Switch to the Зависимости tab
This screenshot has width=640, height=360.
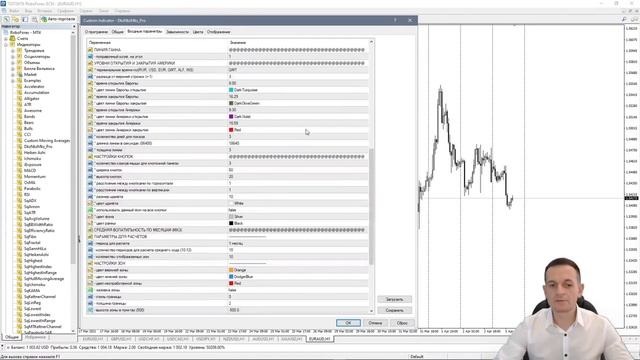pos(178,32)
